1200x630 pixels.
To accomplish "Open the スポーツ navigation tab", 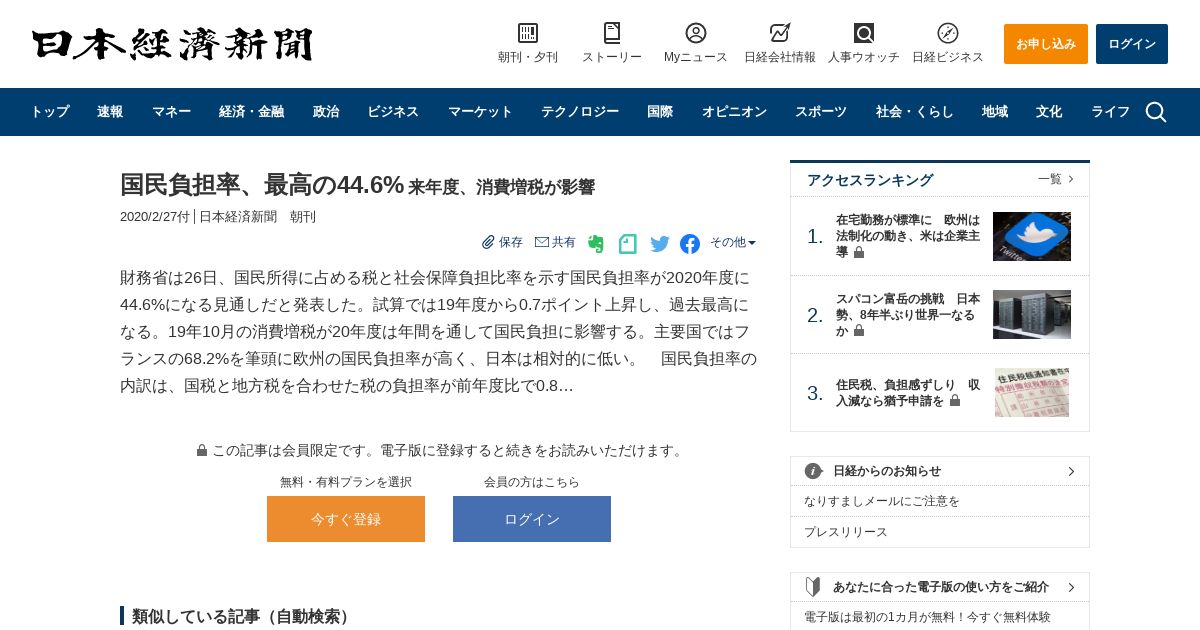I will click(821, 112).
